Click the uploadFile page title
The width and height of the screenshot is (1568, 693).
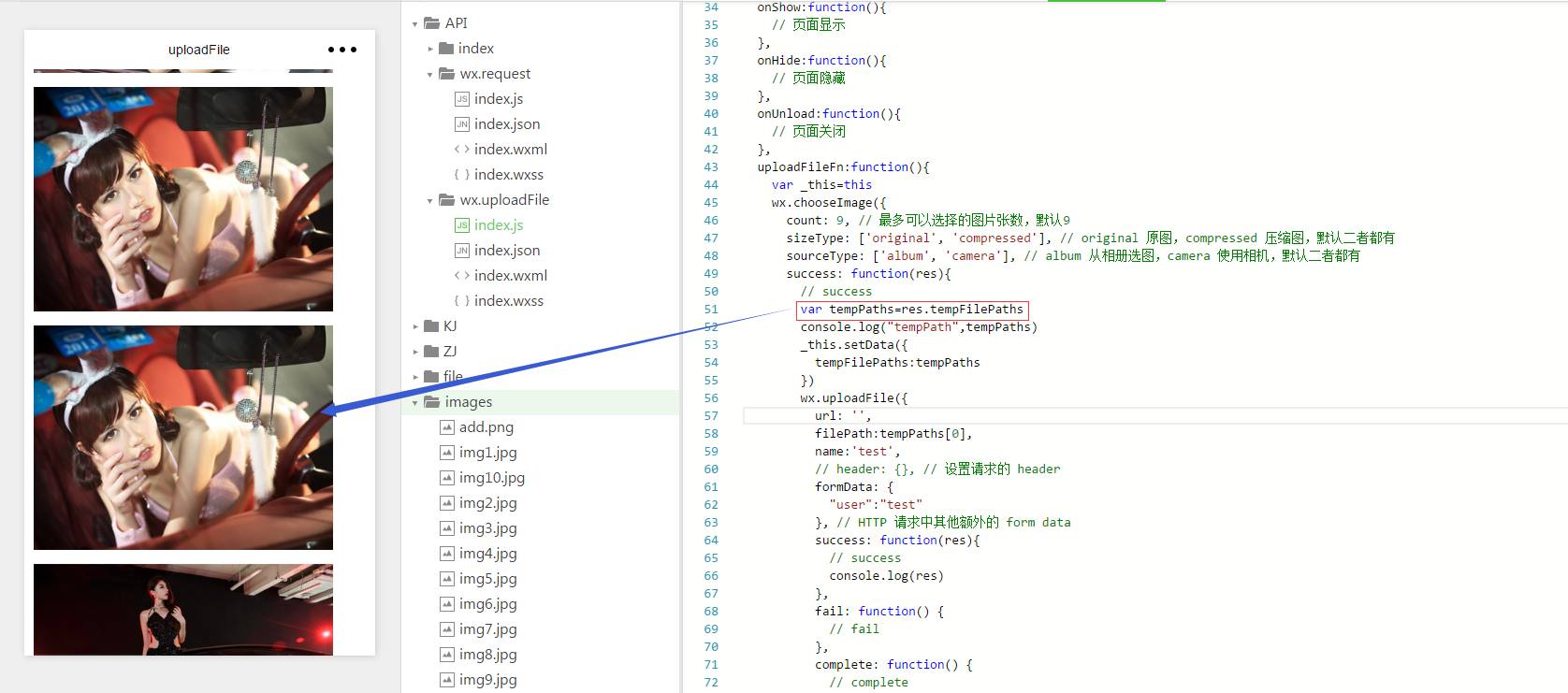pos(198,50)
